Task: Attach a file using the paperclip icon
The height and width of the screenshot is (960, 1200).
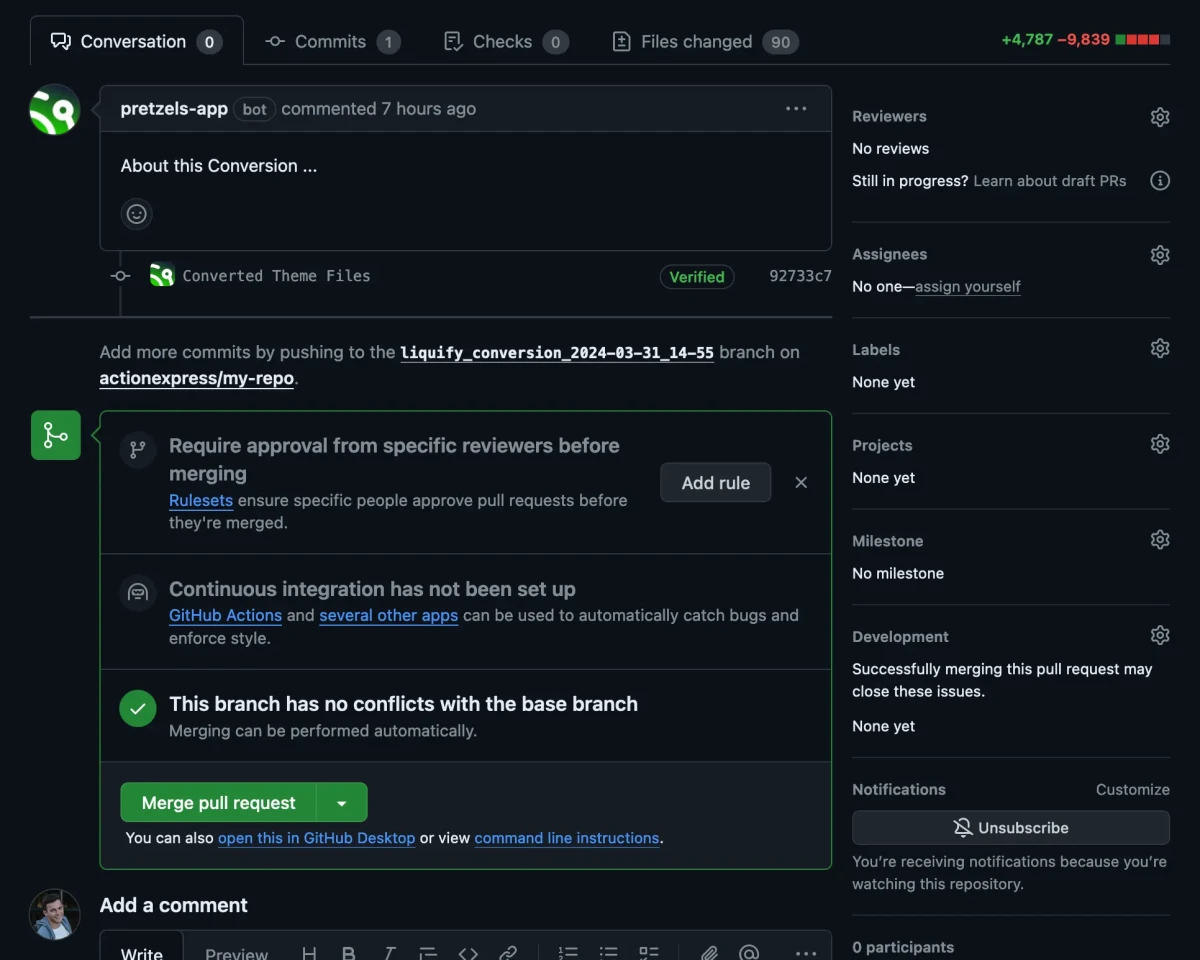Action: (709, 952)
